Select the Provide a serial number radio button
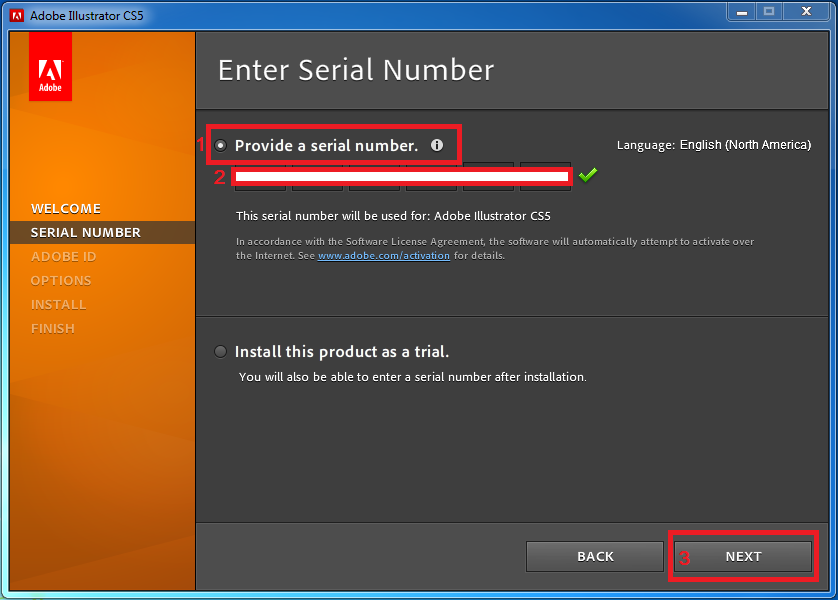 point(220,145)
